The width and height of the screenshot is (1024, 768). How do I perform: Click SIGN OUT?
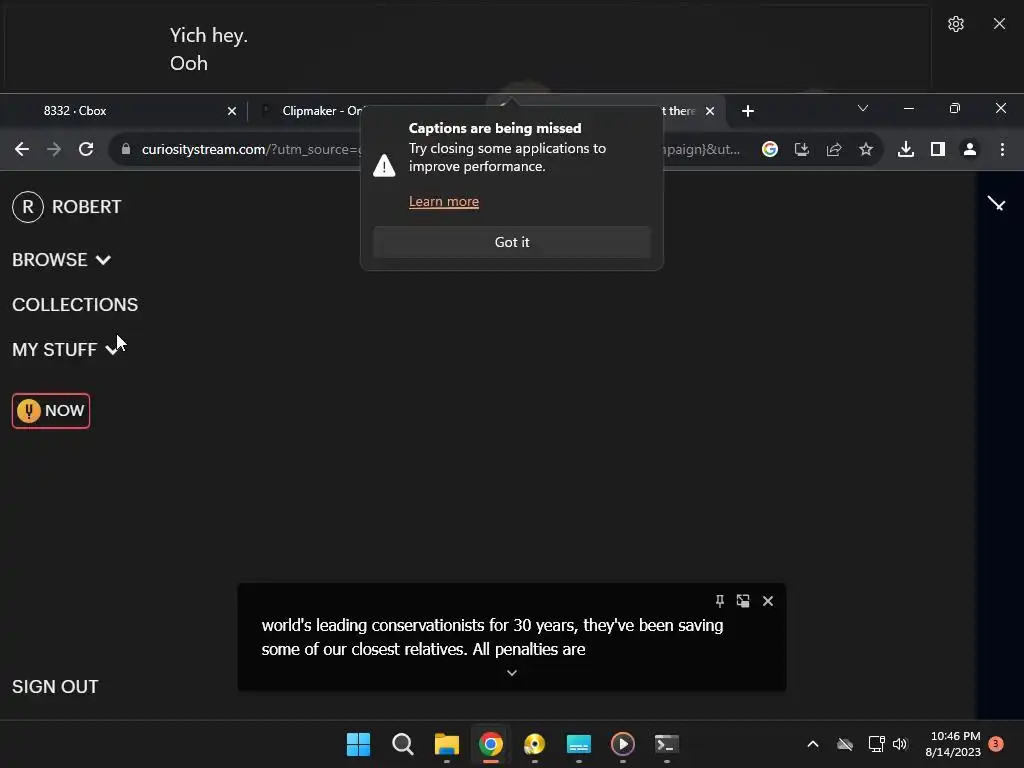(56, 687)
